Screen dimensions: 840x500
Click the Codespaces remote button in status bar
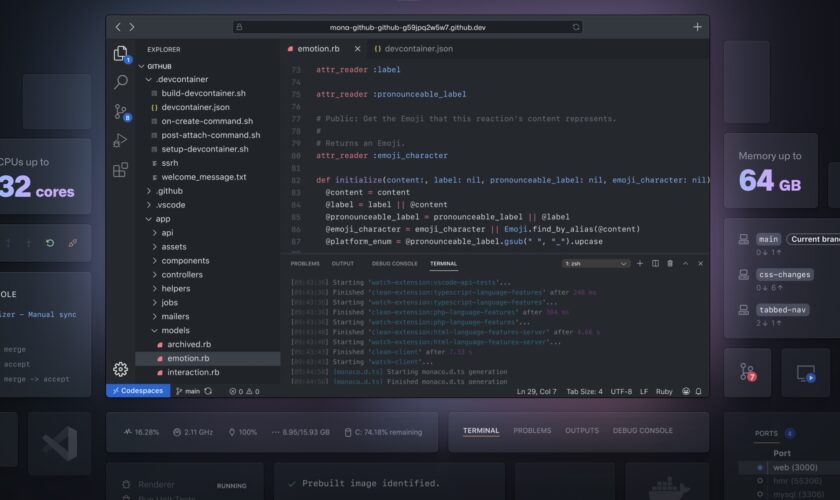pyautogui.click(x=137, y=391)
